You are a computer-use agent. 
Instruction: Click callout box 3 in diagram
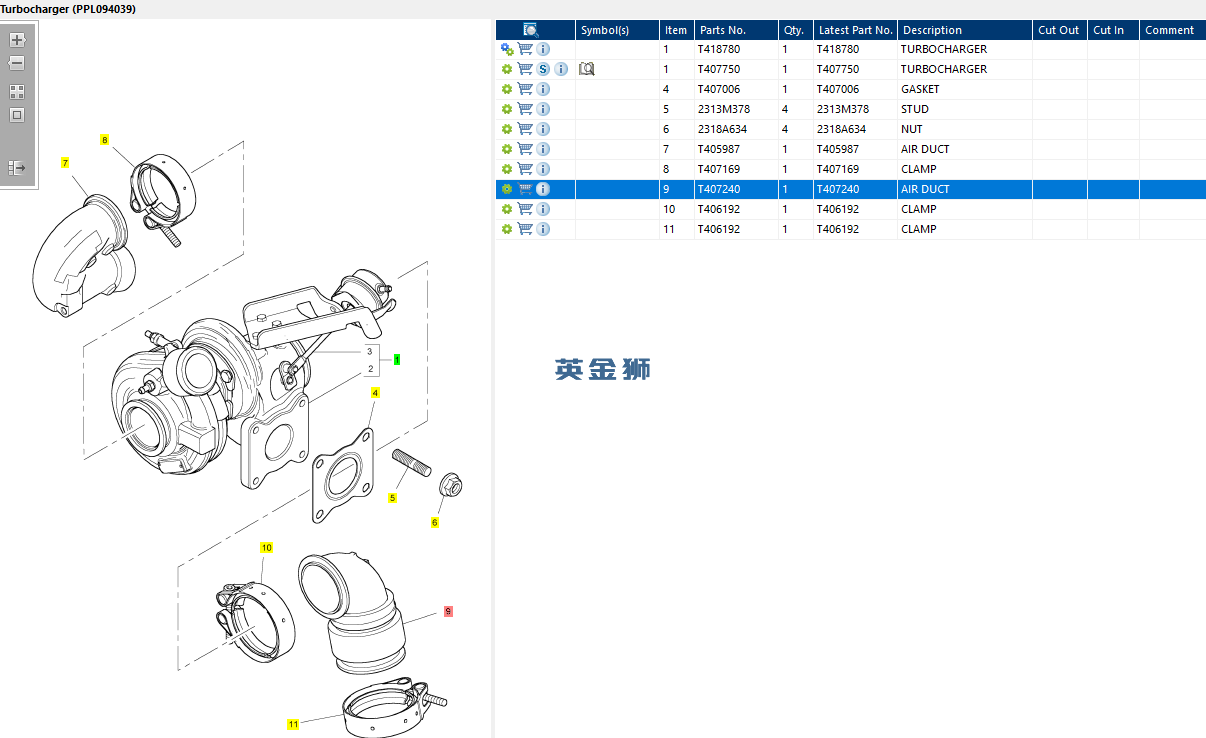pos(370,351)
